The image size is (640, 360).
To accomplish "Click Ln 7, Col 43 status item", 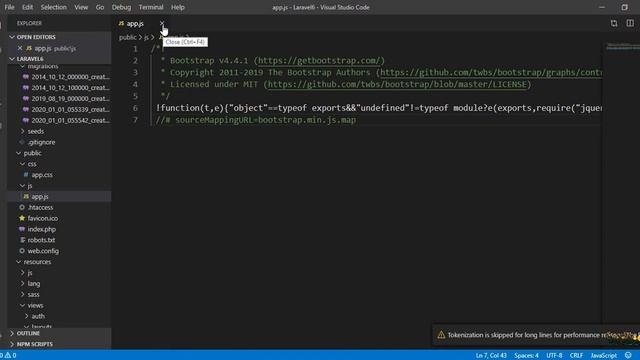I will (491, 356).
